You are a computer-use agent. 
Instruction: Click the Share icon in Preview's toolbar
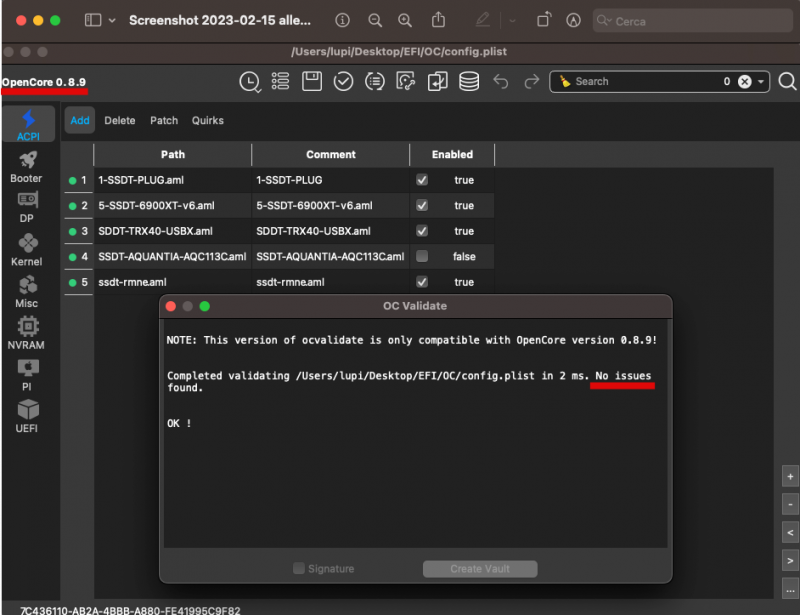pyautogui.click(x=439, y=20)
